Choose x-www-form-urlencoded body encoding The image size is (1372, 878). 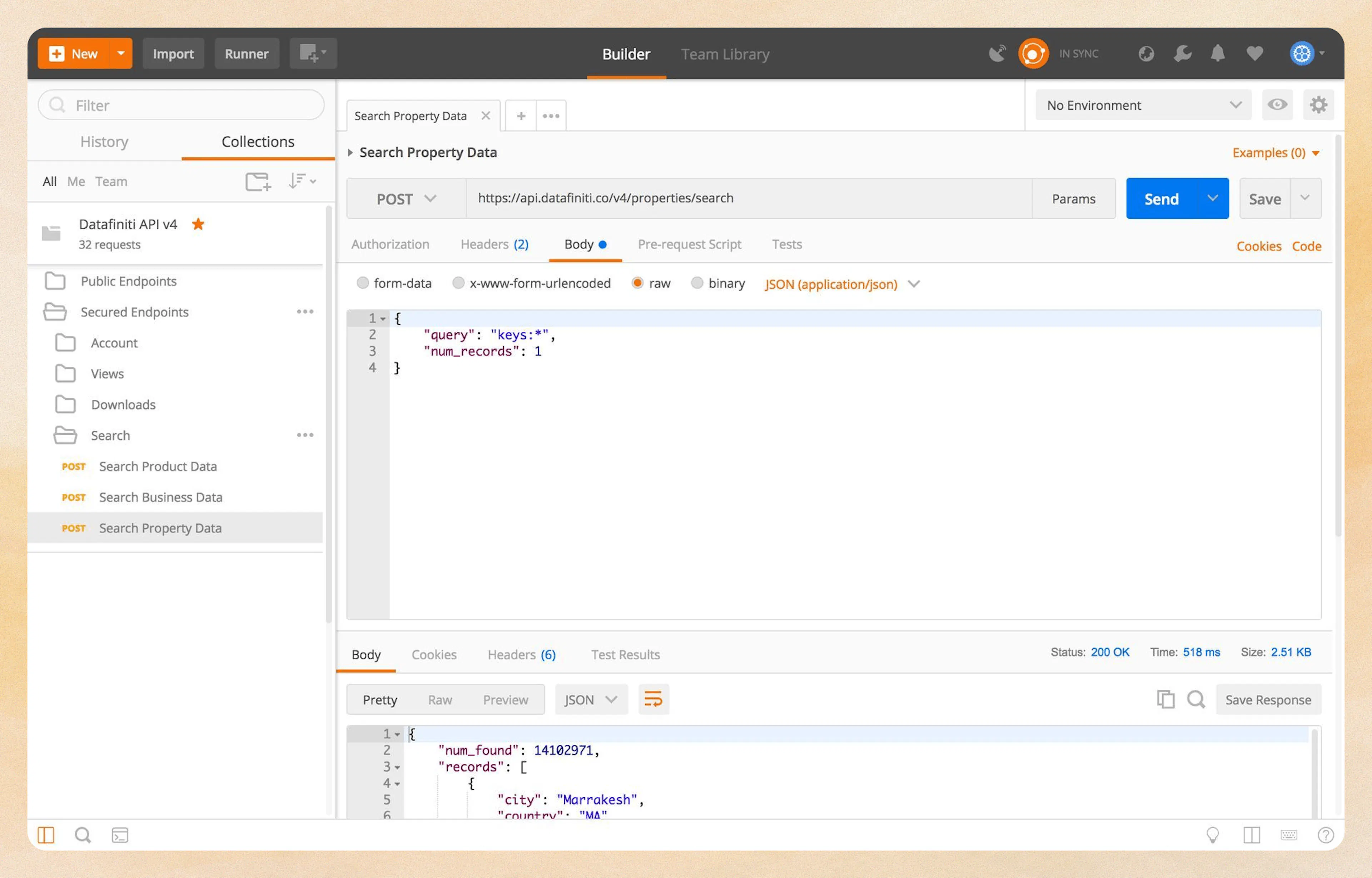[458, 283]
